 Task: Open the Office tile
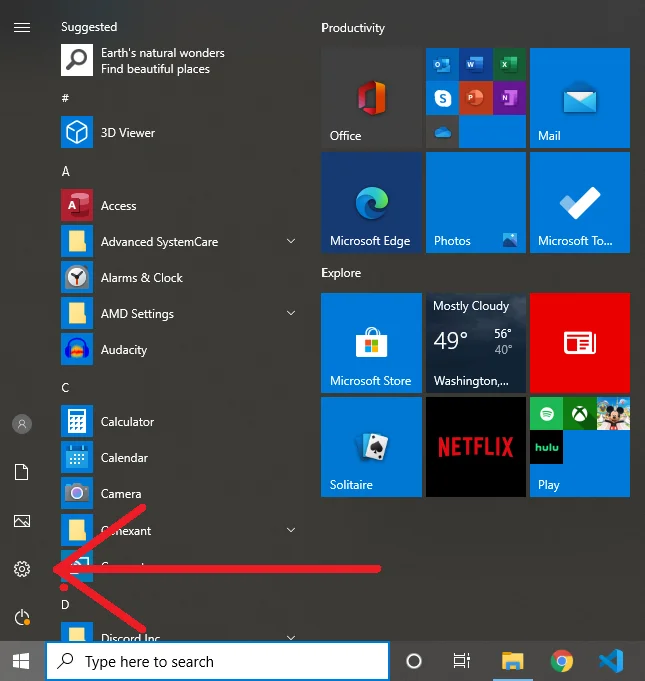tap(371, 98)
